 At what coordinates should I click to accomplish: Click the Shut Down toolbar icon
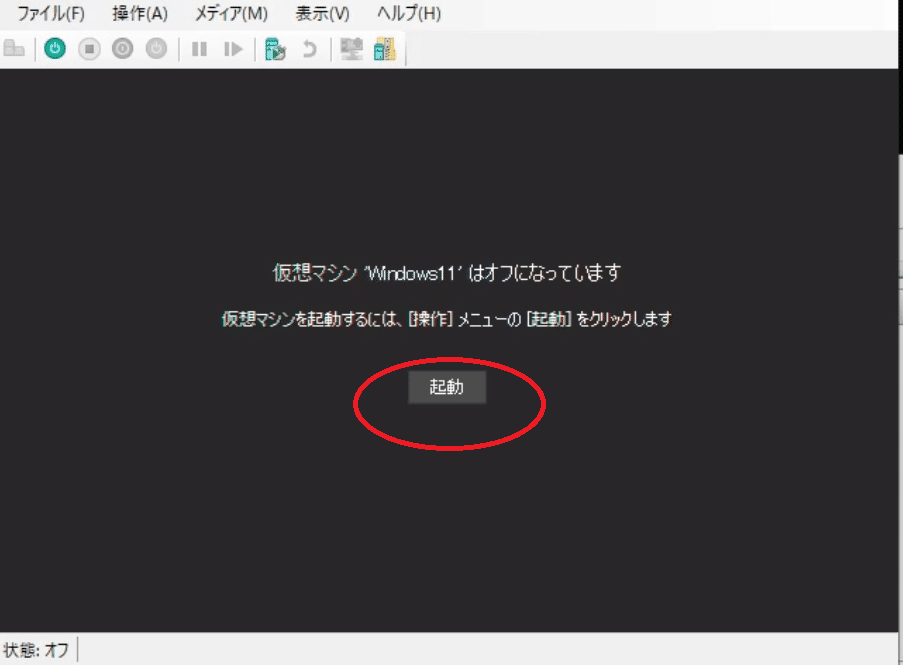[x=122, y=49]
